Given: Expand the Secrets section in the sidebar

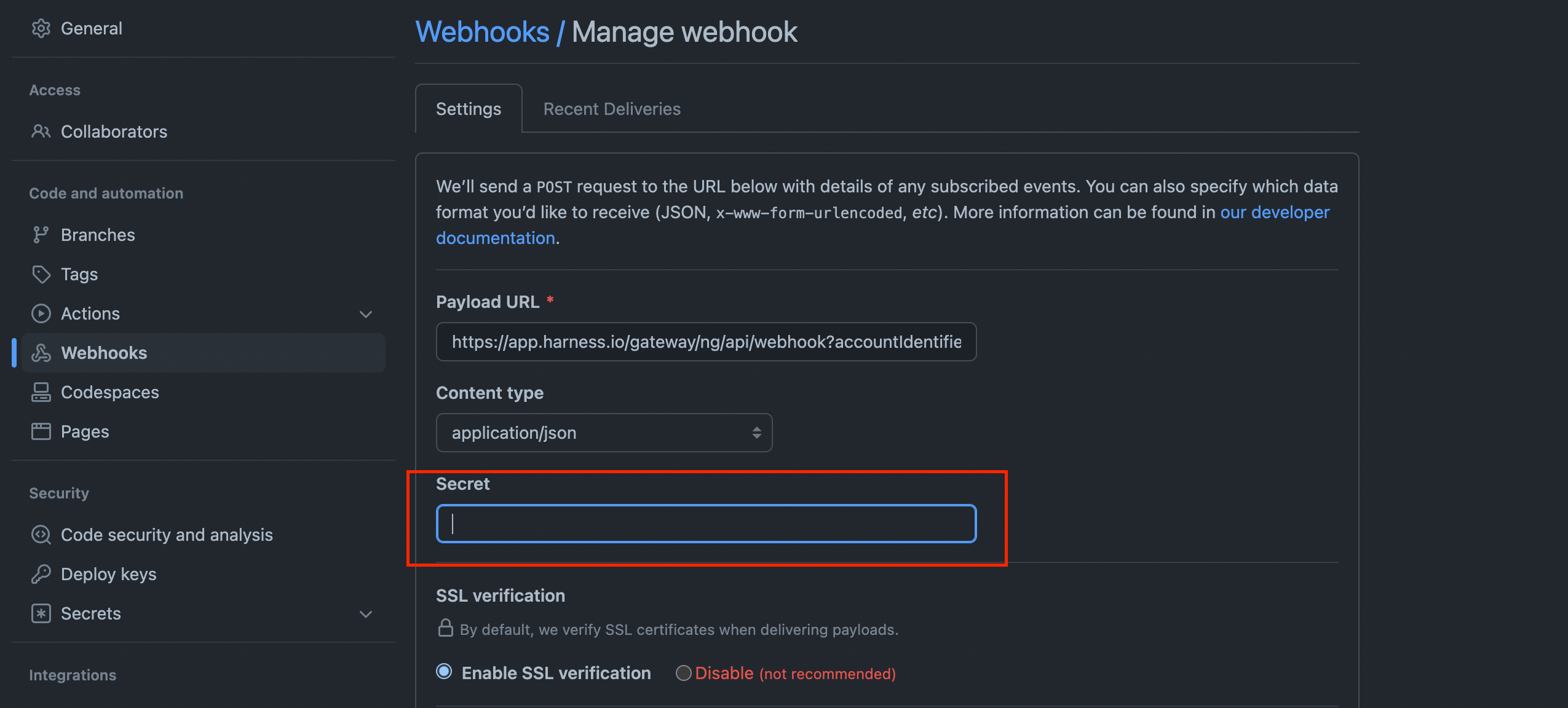Looking at the screenshot, I should [x=365, y=613].
